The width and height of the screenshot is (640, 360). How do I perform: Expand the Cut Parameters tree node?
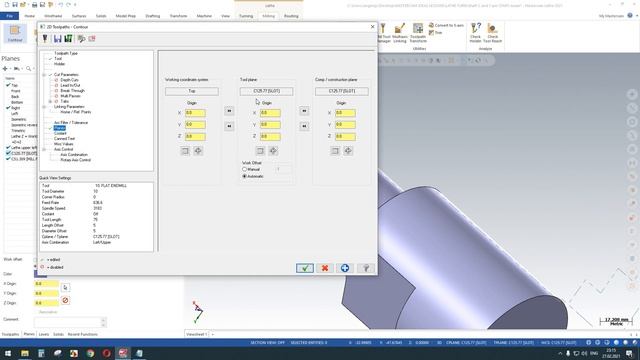(x=44, y=75)
